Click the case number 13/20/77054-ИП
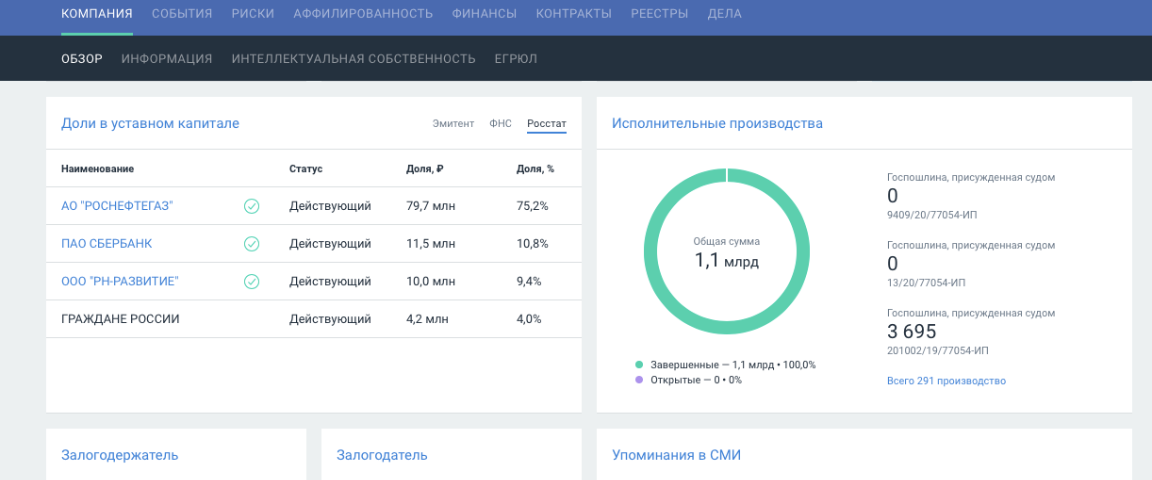This screenshot has height=480, width=1152. point(927,282)
